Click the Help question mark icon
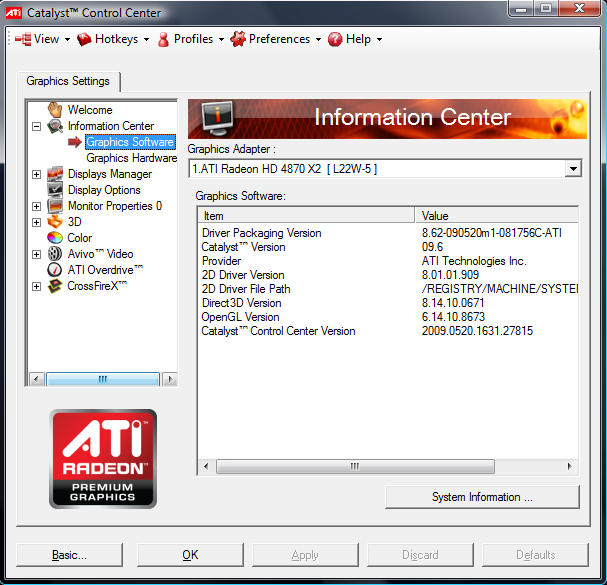Viewport: 607px width, 585px height. 335,39
